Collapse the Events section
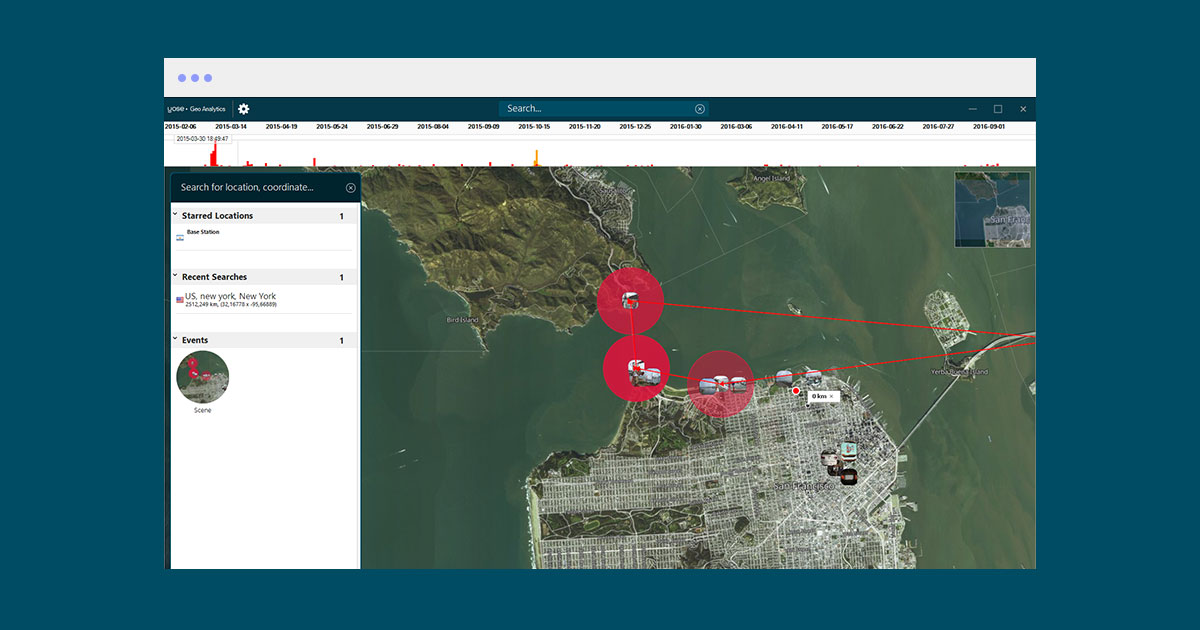The width and height of the screenshot is (1200, 630). coord(175,340)
